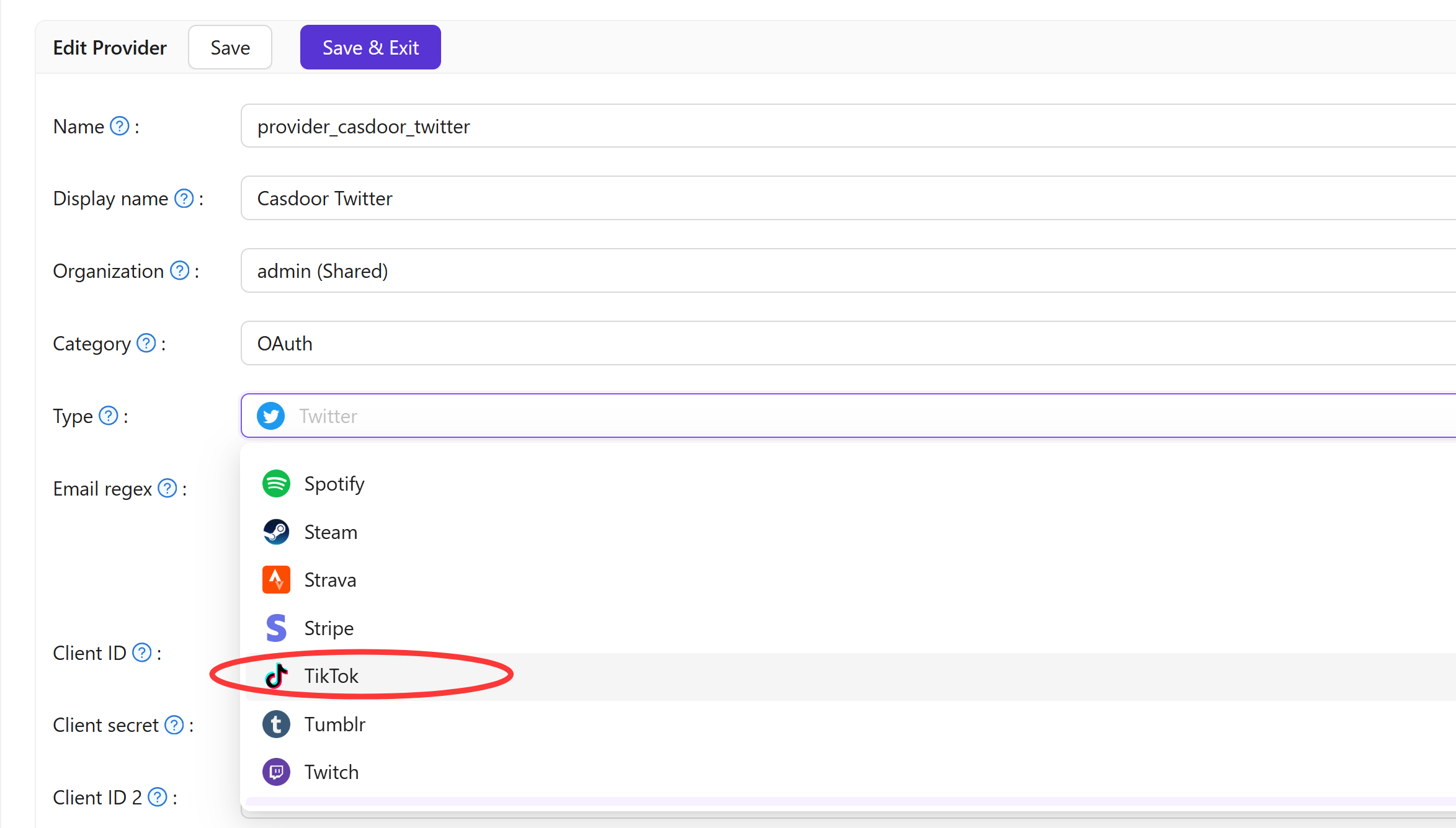Pick the Stripe option in the list
Screen dimensions: 1456x828
coord(851,628)
